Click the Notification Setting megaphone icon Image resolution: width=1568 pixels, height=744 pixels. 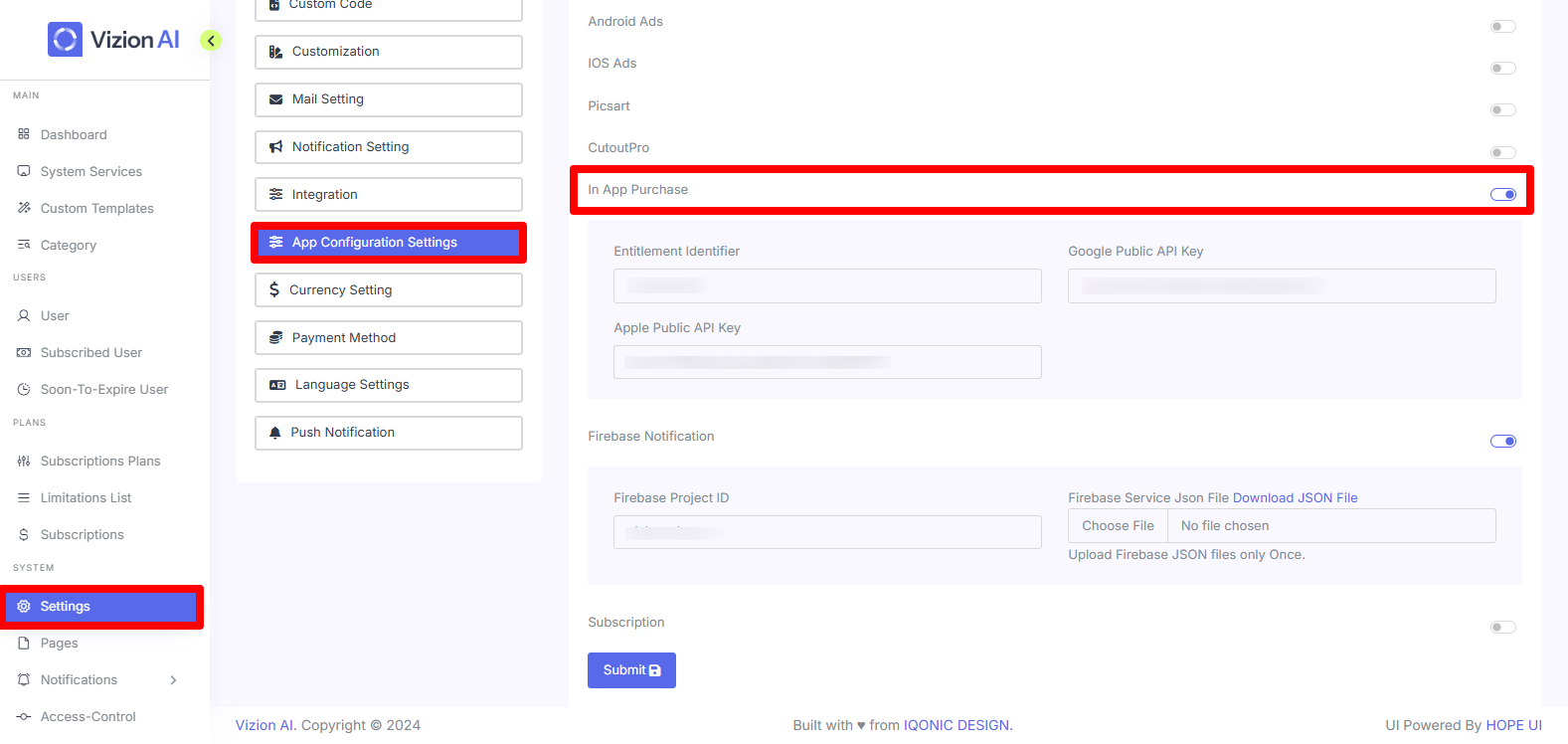[276, 147]
